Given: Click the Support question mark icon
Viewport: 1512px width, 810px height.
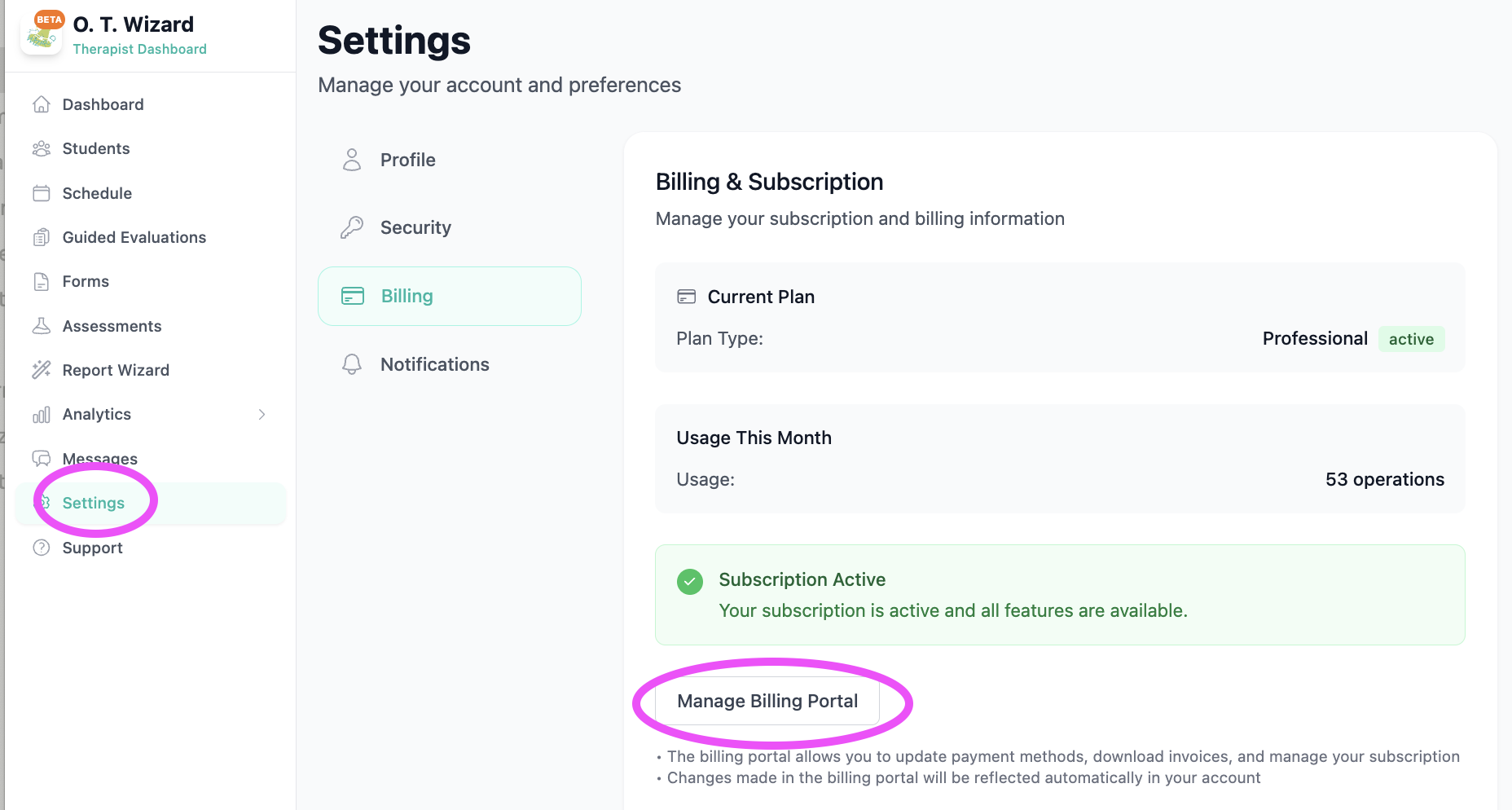Looking at the screenshot, I should pyautogui.click(x=42, y=548).
